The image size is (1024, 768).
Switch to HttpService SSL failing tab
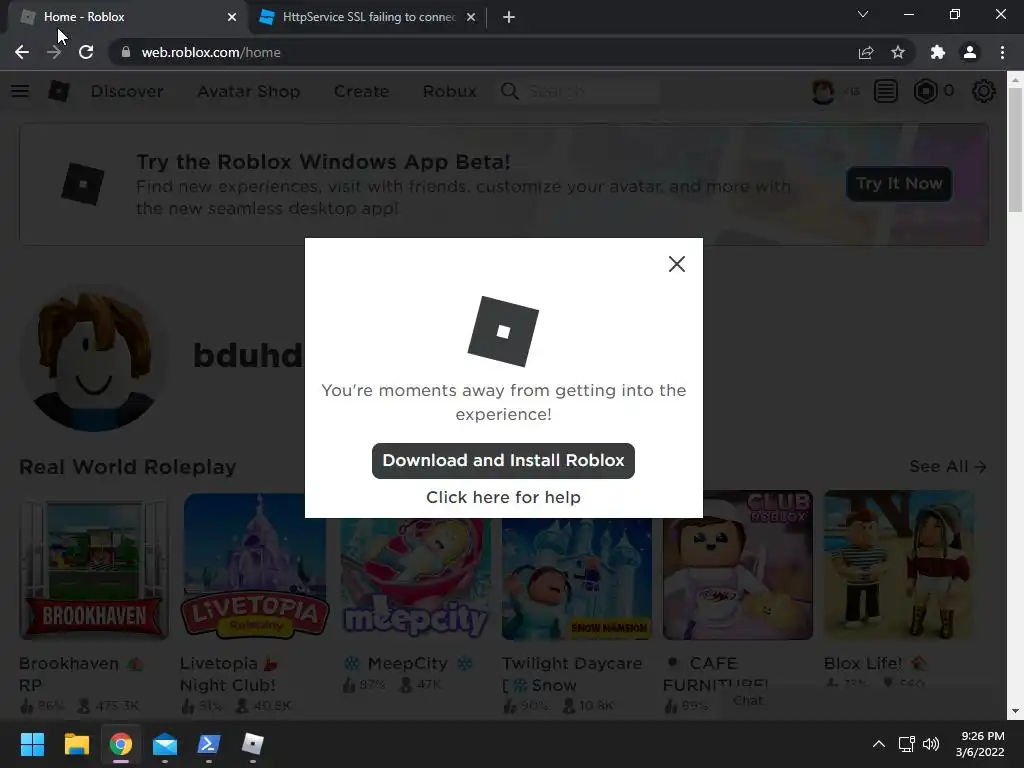(x=366, y=17)
